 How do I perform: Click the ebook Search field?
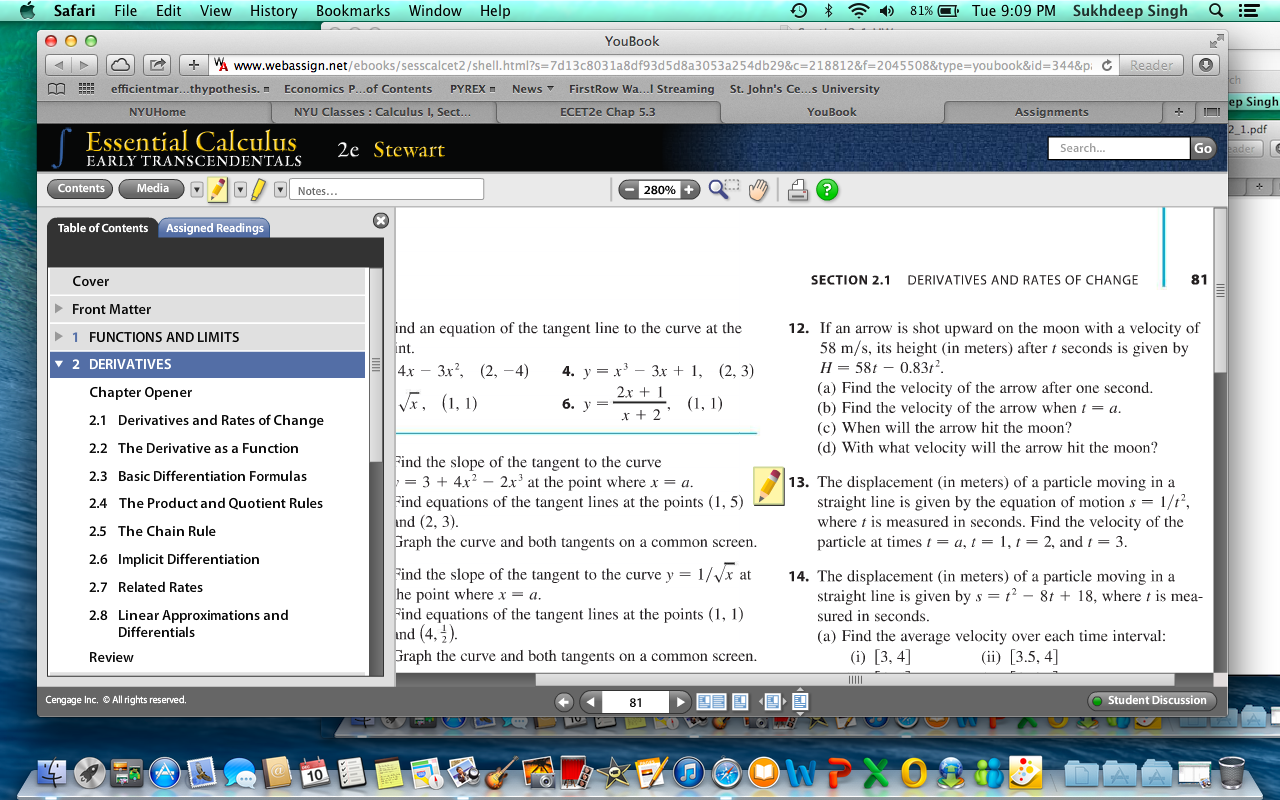click(x=1119, y=148)
